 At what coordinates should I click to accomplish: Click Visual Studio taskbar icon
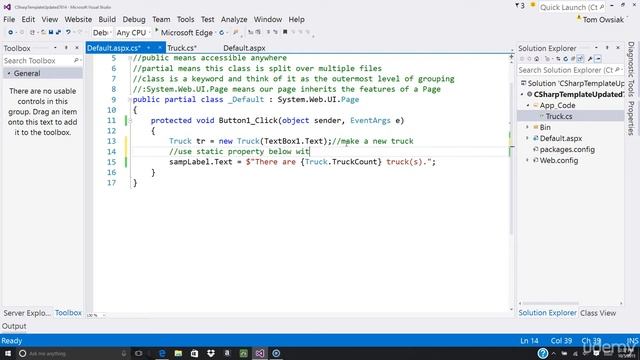coord(260,353)
